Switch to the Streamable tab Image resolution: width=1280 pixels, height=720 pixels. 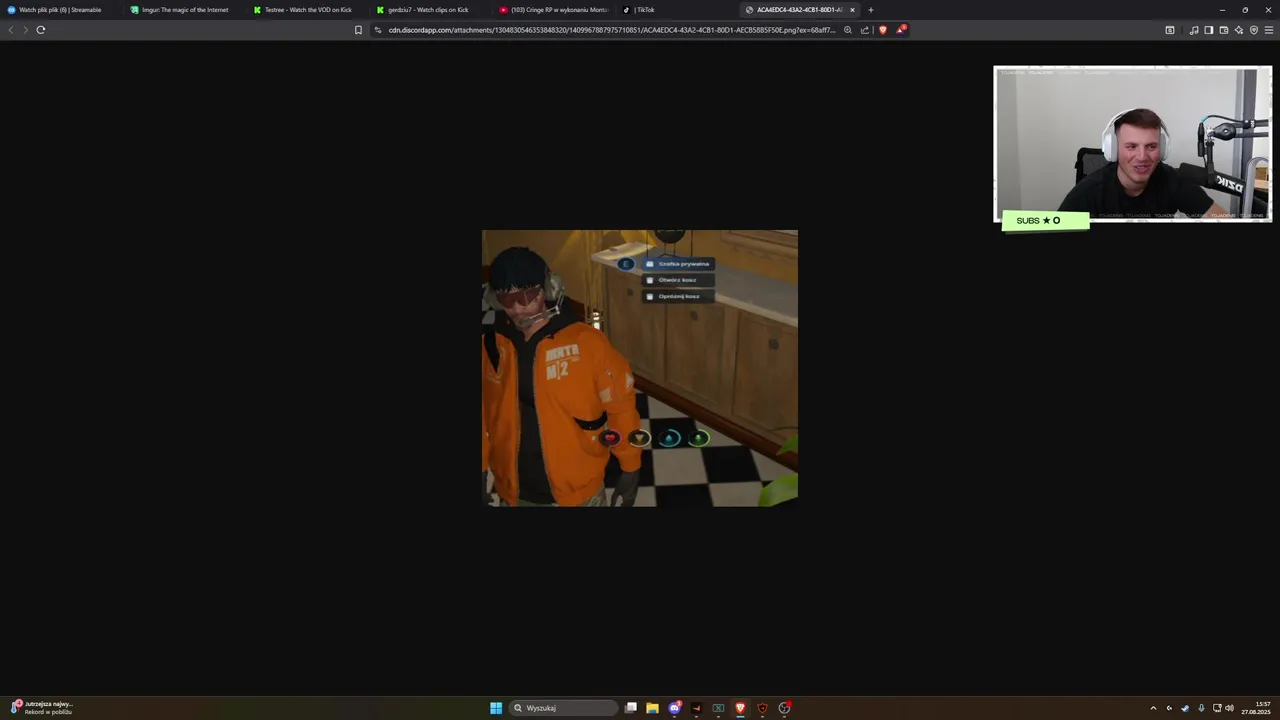pyautogui.click(x=62, y=10)
